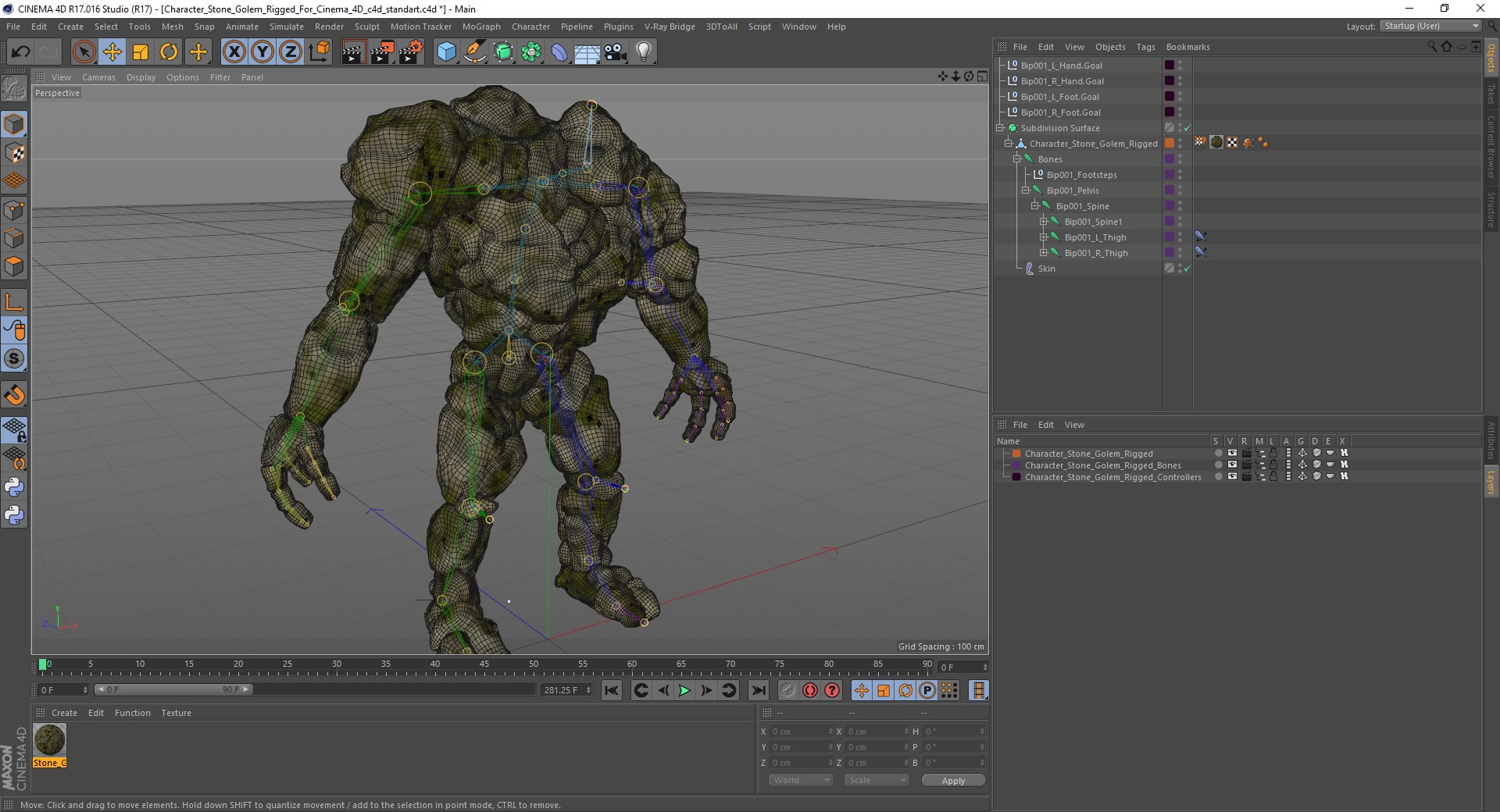
Task: Toggle Subdivision Surface enable checkmark
Action: tap(1187, 128)
